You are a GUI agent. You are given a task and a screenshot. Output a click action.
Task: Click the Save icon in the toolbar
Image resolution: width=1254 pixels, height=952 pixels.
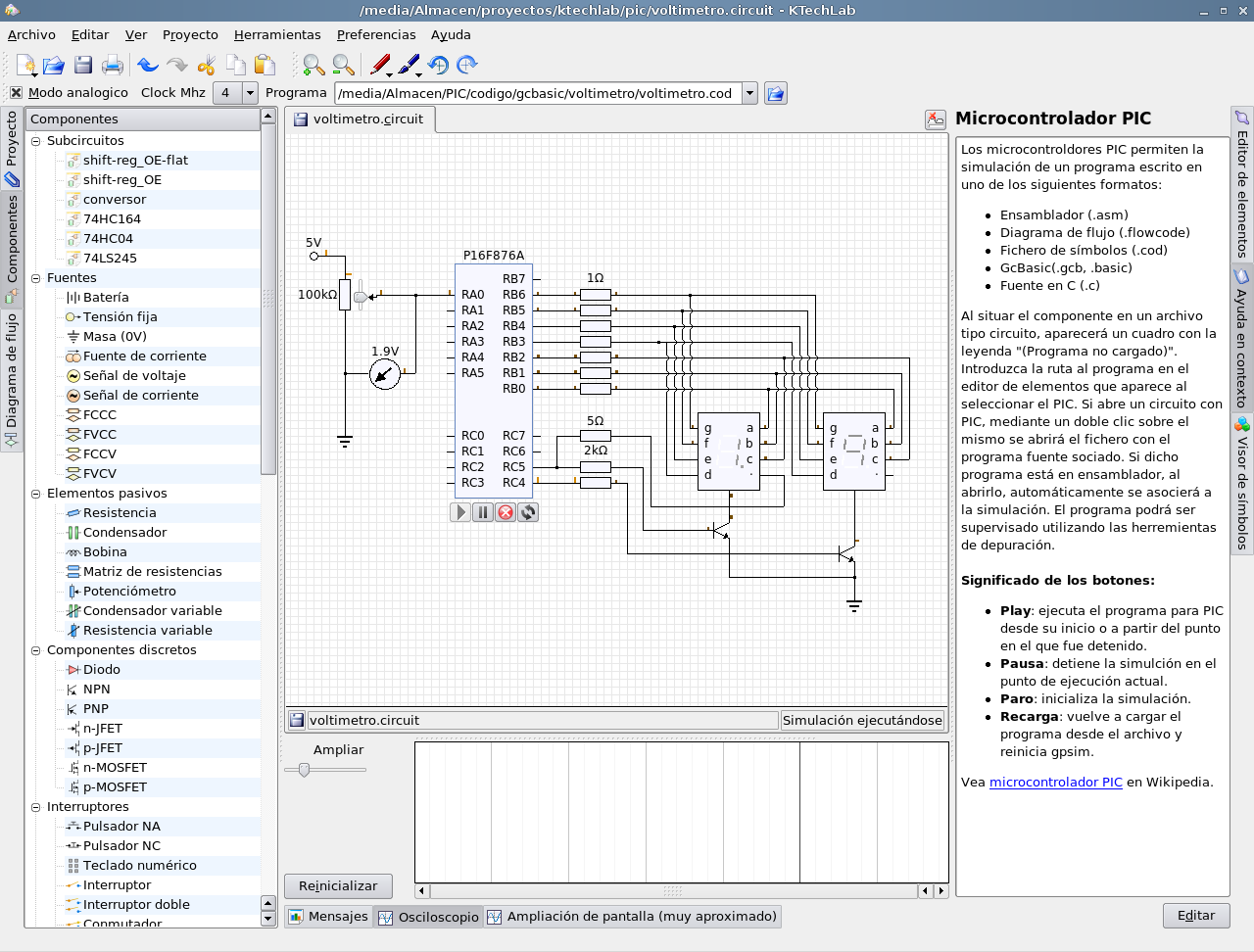pos(83,66)
